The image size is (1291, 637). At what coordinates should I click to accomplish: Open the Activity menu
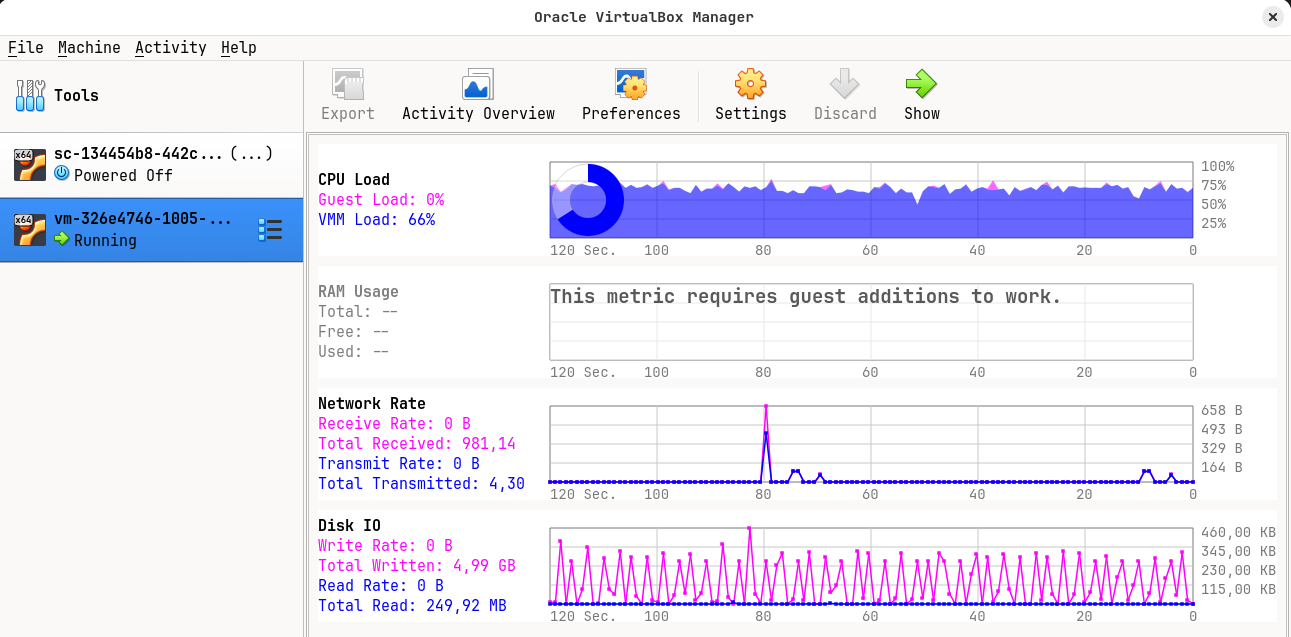click(x=171, y=47)
